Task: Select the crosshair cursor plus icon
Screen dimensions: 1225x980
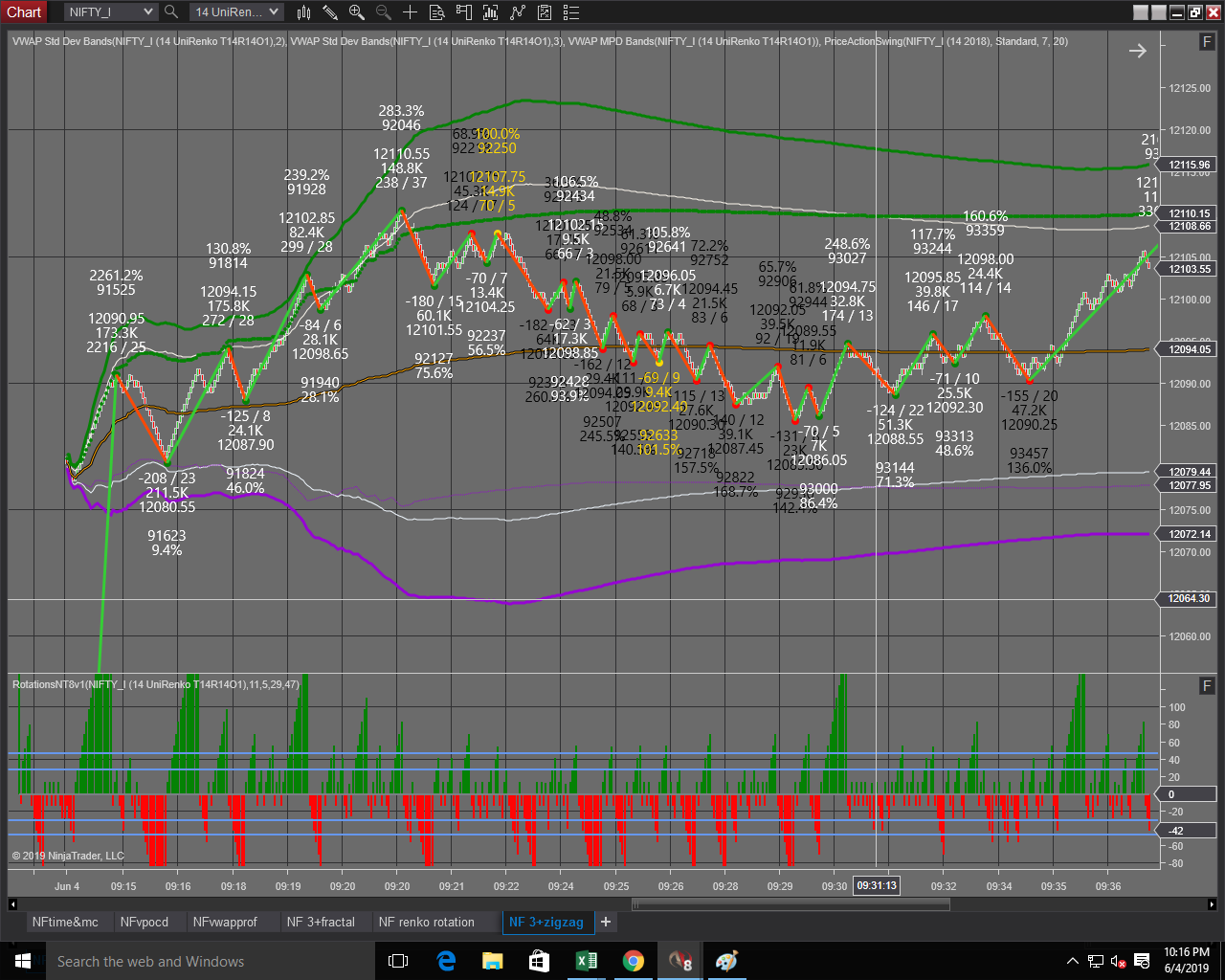Action: click(x=410, y=12)
